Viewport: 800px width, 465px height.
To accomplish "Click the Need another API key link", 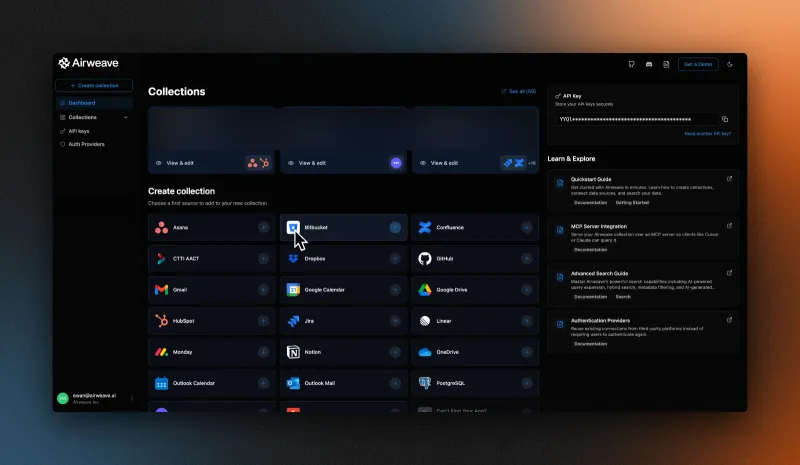I will click(x=707, y=133).
